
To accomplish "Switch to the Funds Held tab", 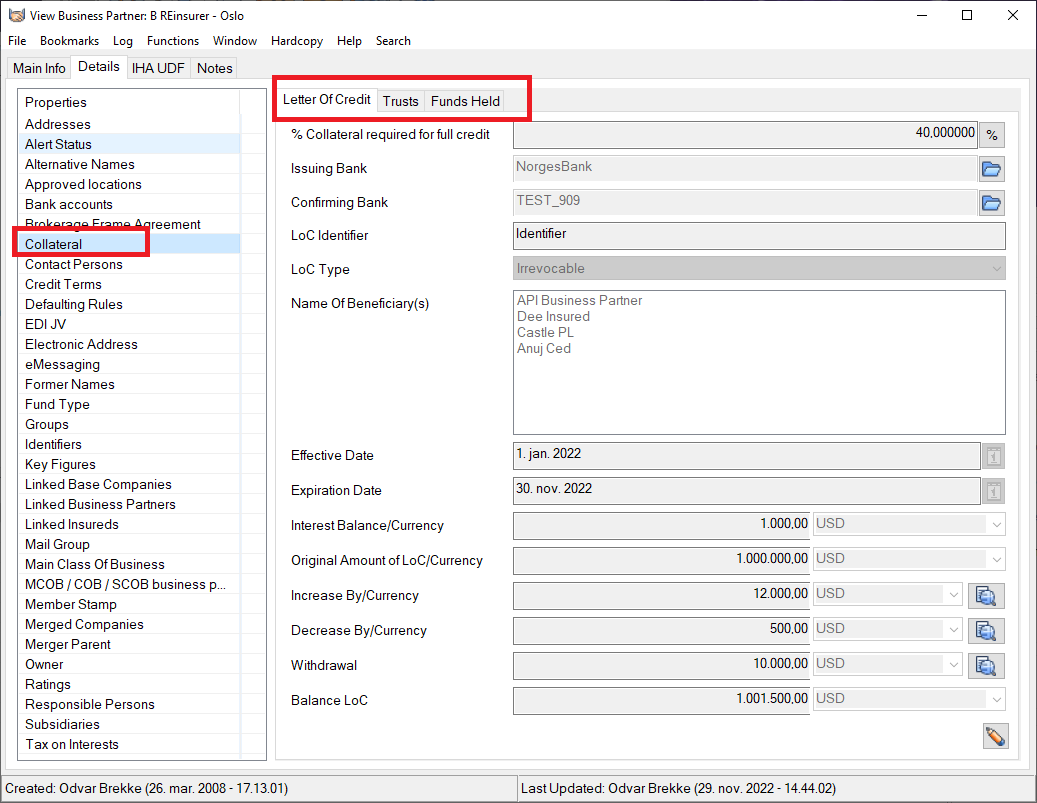I will point(465,101).
